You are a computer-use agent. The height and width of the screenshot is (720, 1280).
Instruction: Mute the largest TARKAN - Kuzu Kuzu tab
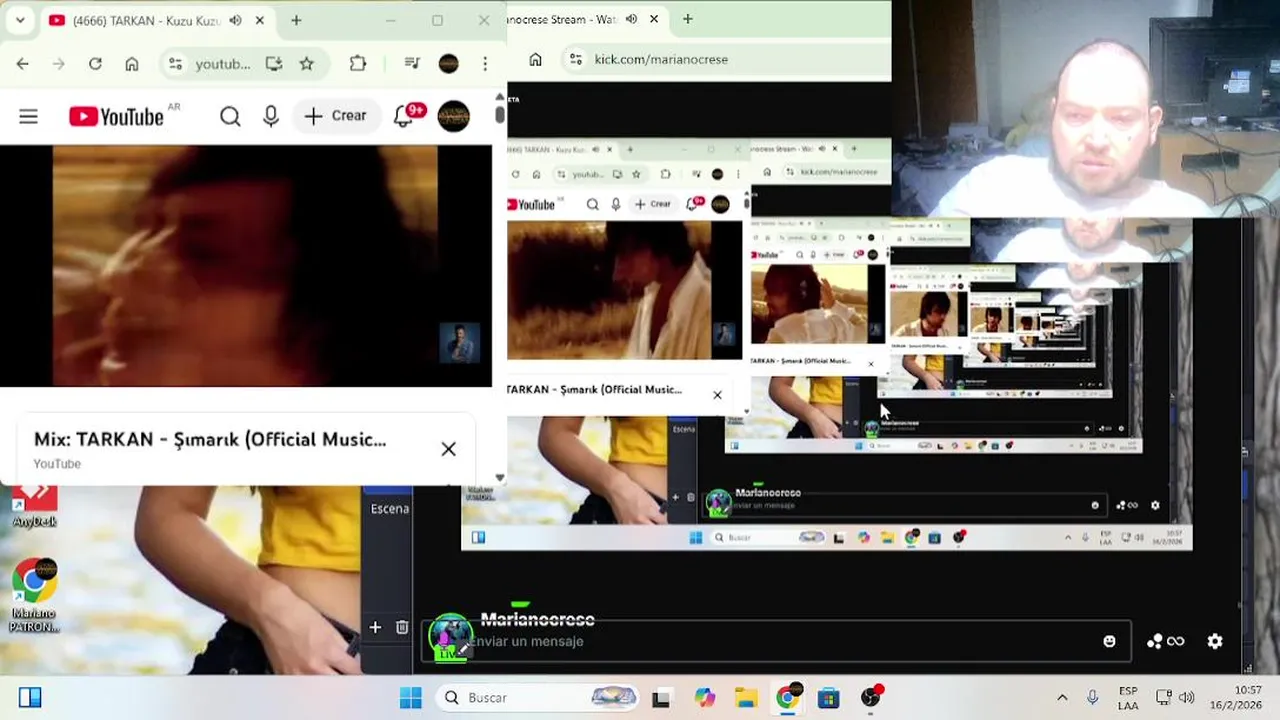tap(235, 20)
